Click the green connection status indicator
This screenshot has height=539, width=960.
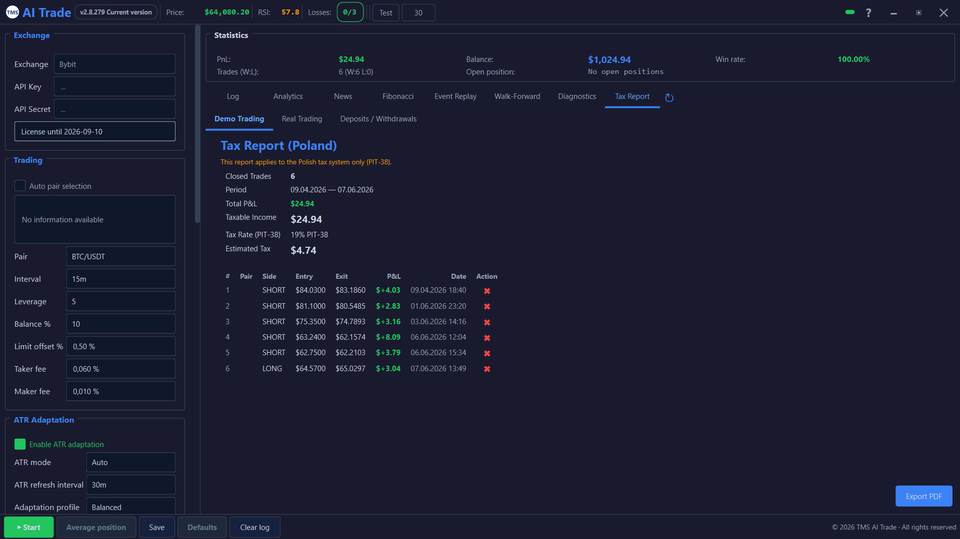point(850,12)
